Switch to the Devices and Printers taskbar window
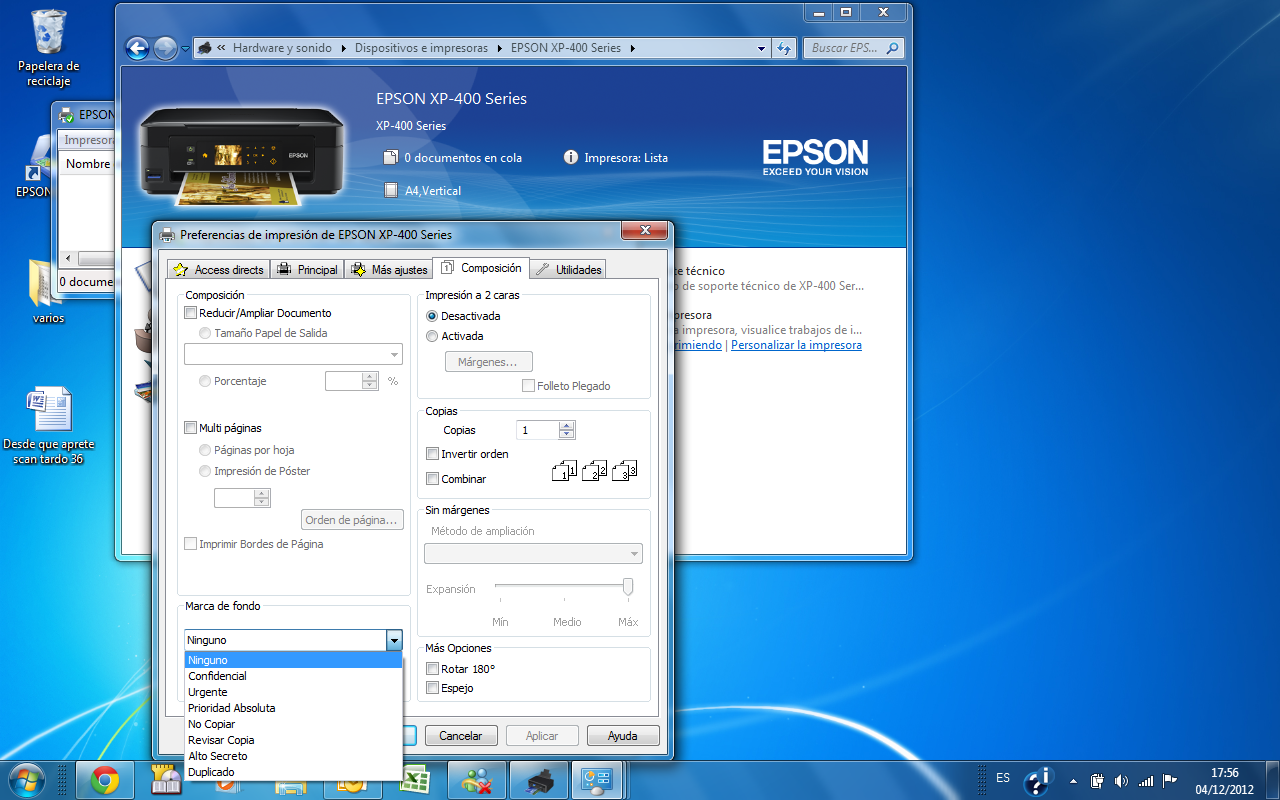This screenshot has width=1280, height=800. (598, 780)
